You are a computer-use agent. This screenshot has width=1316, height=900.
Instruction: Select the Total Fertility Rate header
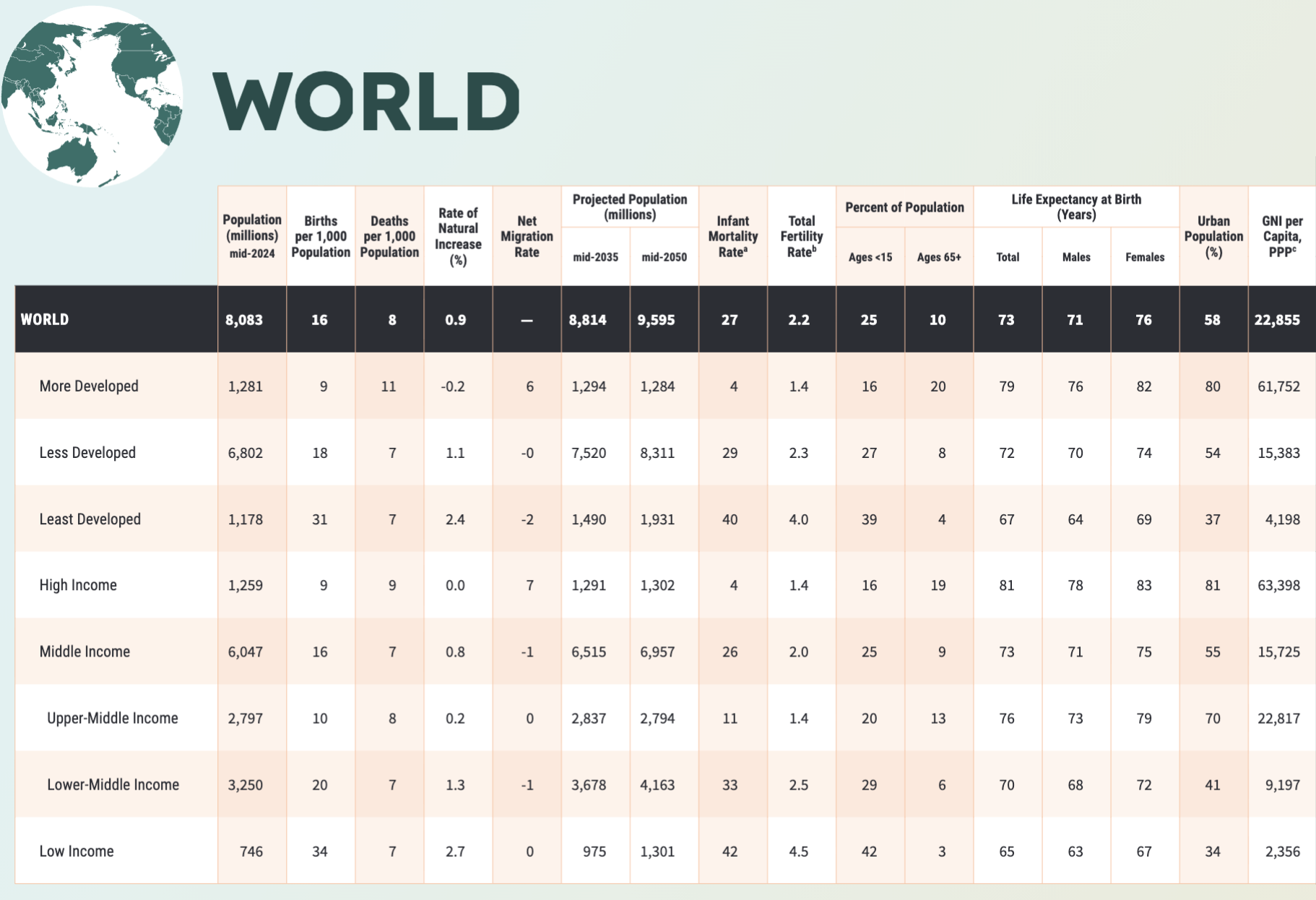point(801,236)
